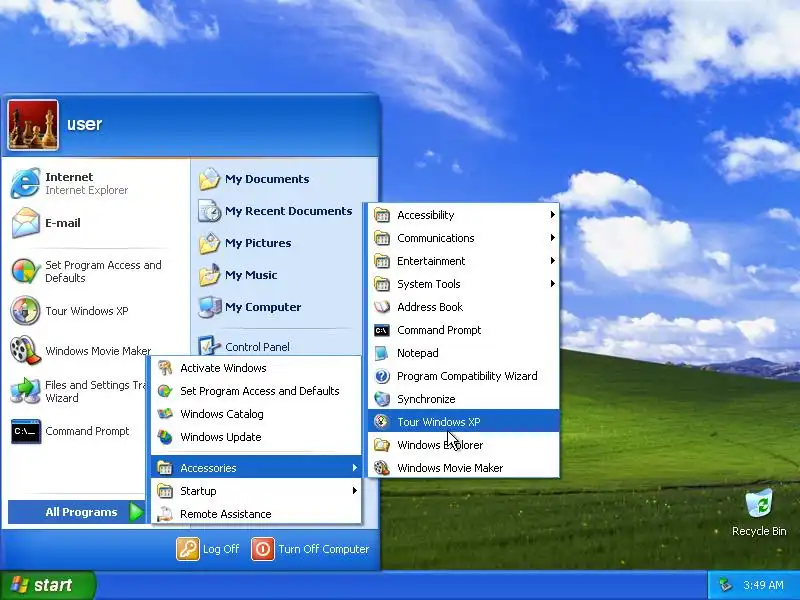The width and height of the screenshot is (800, 600).
Task: Click the Control Panel icon
Action: tap(209, 346)
